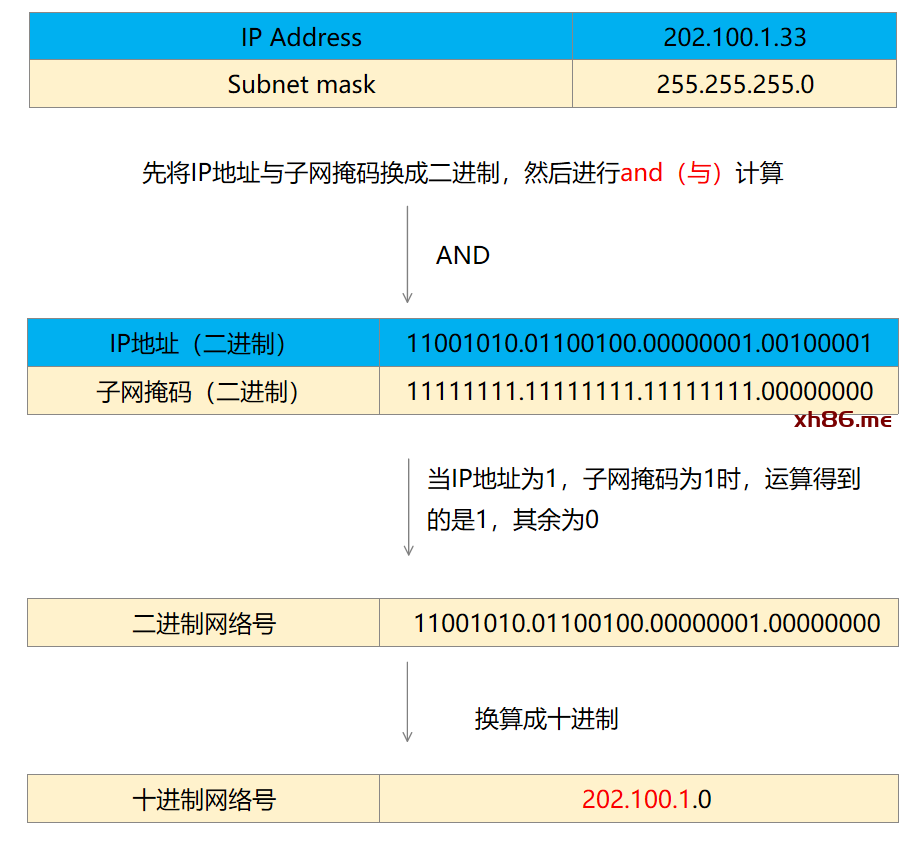Click the 202.100.1.33 address cell
This screenshot has height=855, width=922.
point(734,38)
